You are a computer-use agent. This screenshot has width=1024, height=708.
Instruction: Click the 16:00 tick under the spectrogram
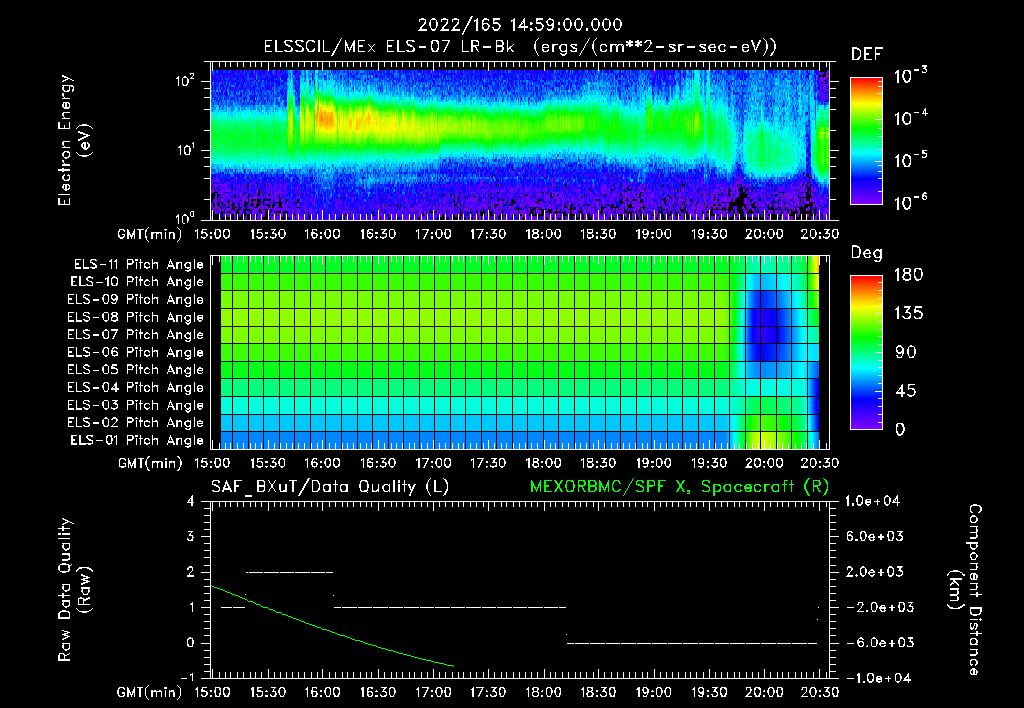coord(322,234)
